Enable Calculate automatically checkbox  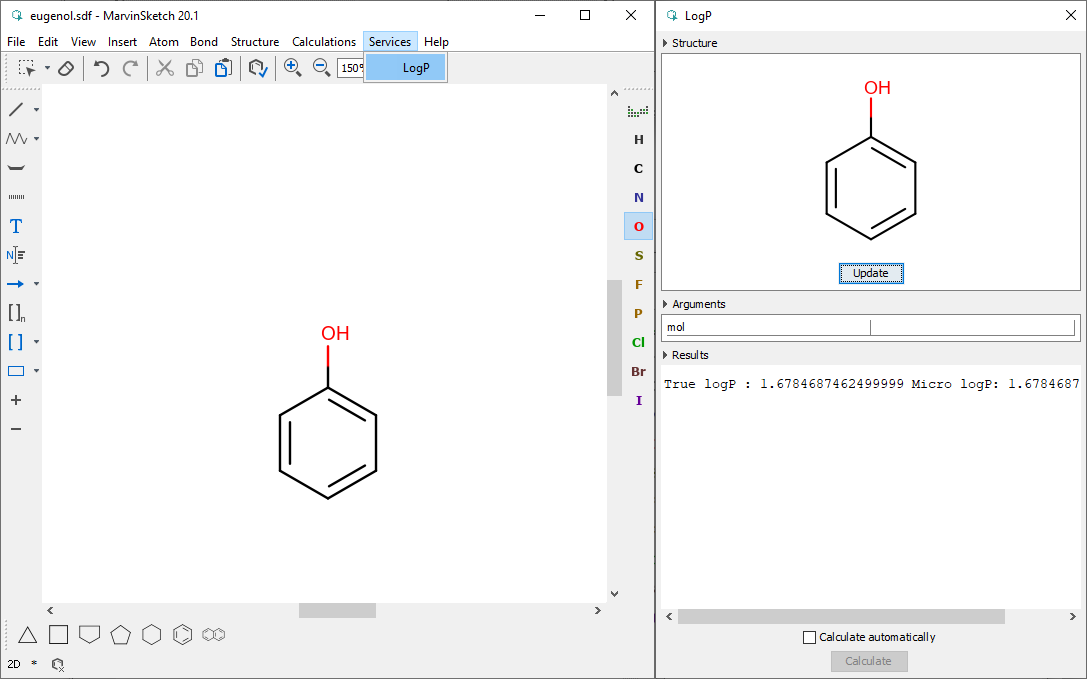[810, 637]
